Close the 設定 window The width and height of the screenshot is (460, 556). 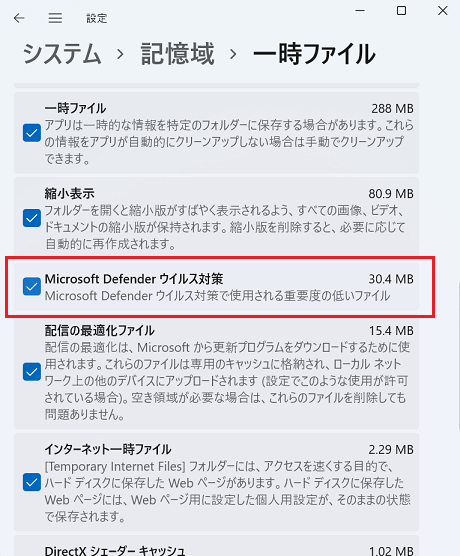(x=443, y=11)
